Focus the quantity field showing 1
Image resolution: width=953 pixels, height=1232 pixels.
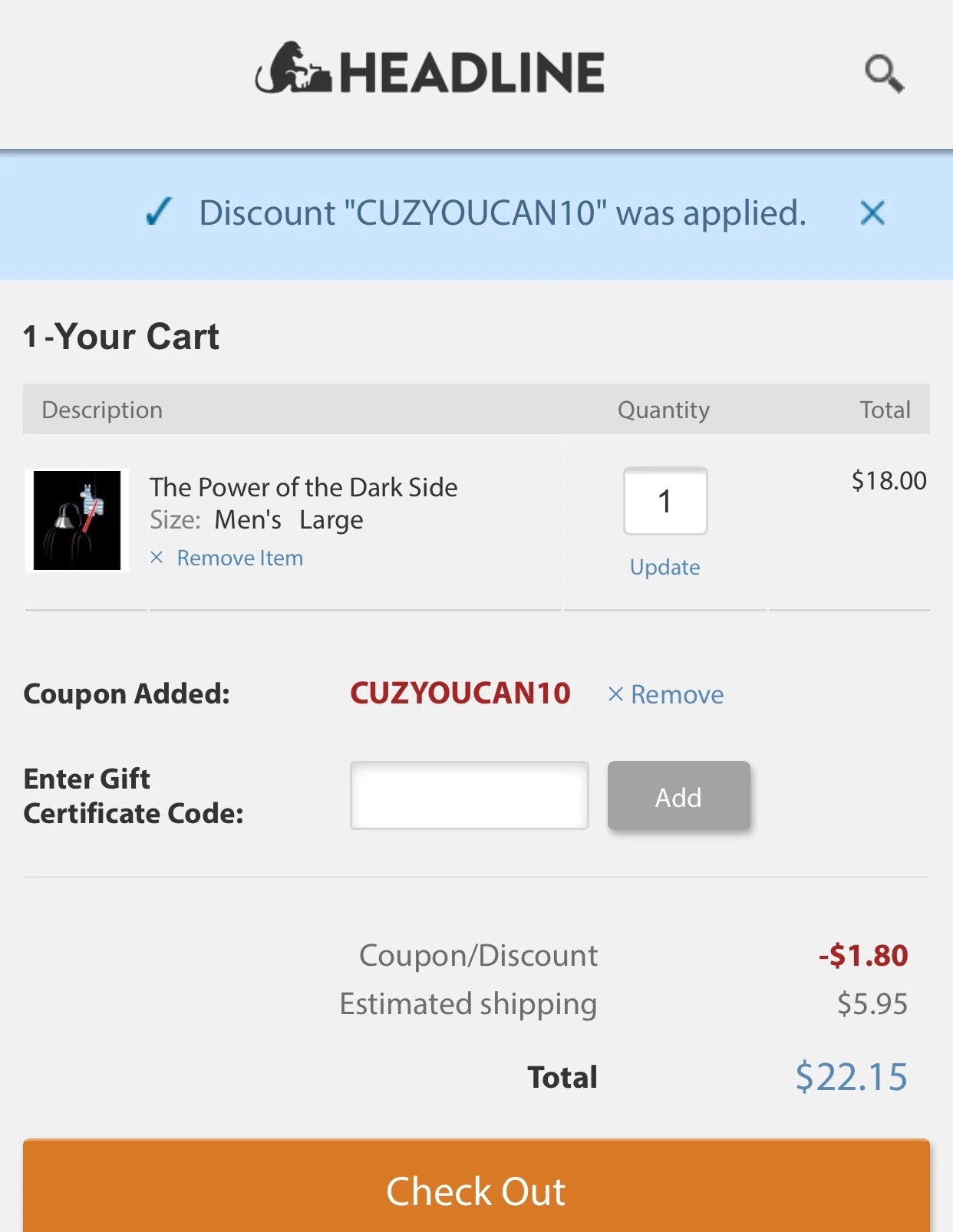665,501
